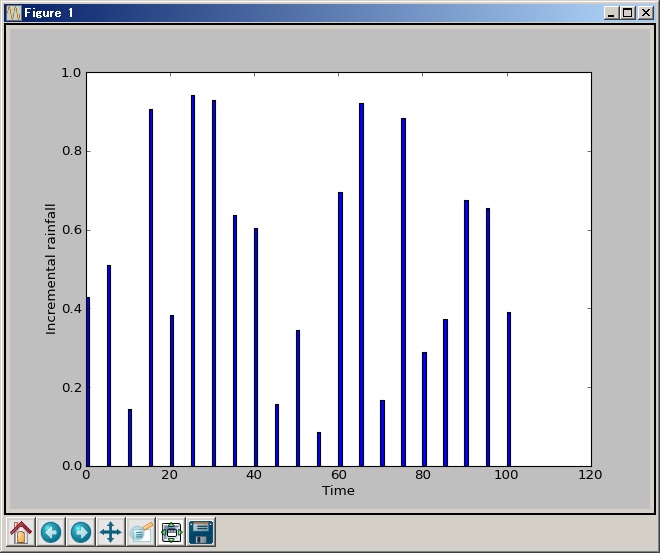660x553 pixels.
Task: Click the y-axis tick label 1.0
Action: 71,74
